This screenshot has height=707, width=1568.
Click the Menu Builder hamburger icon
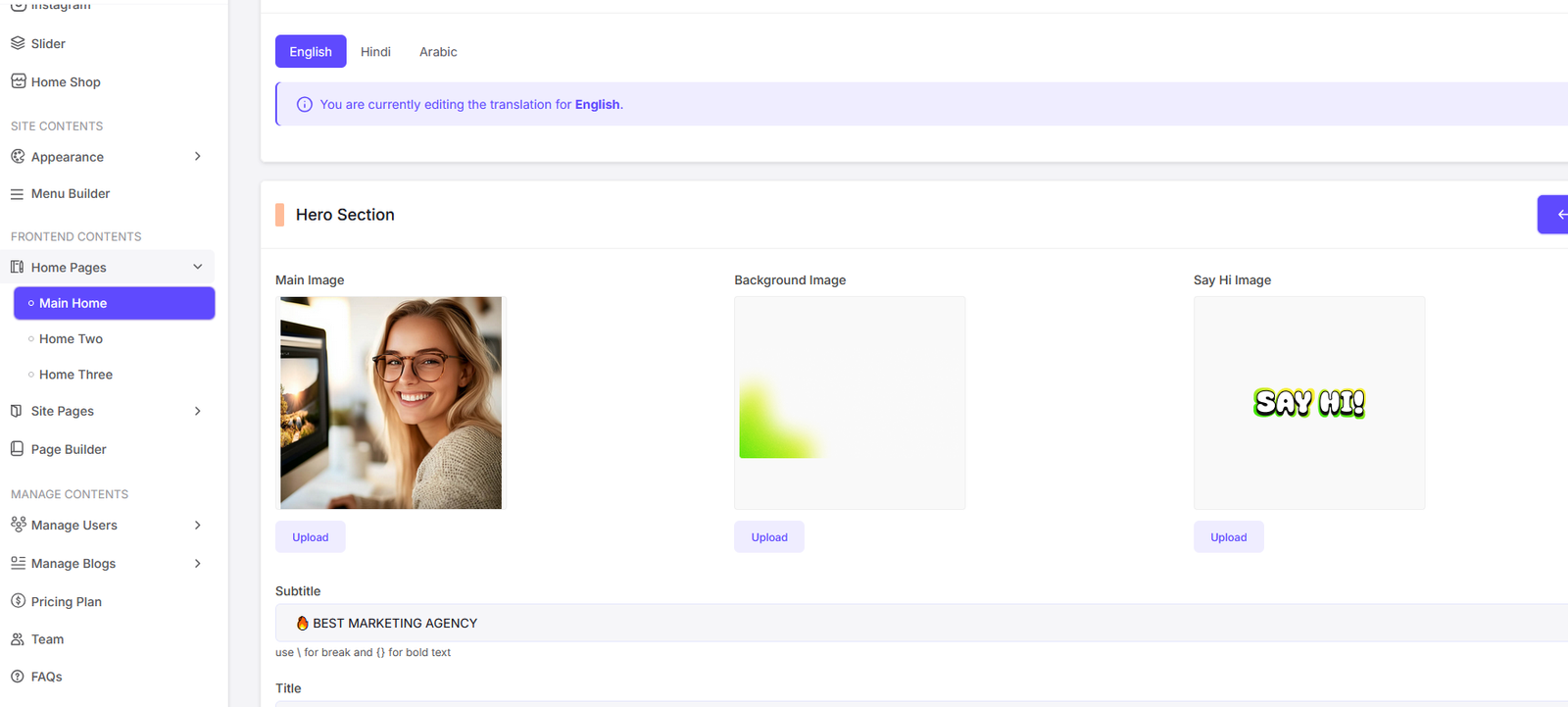18,194
